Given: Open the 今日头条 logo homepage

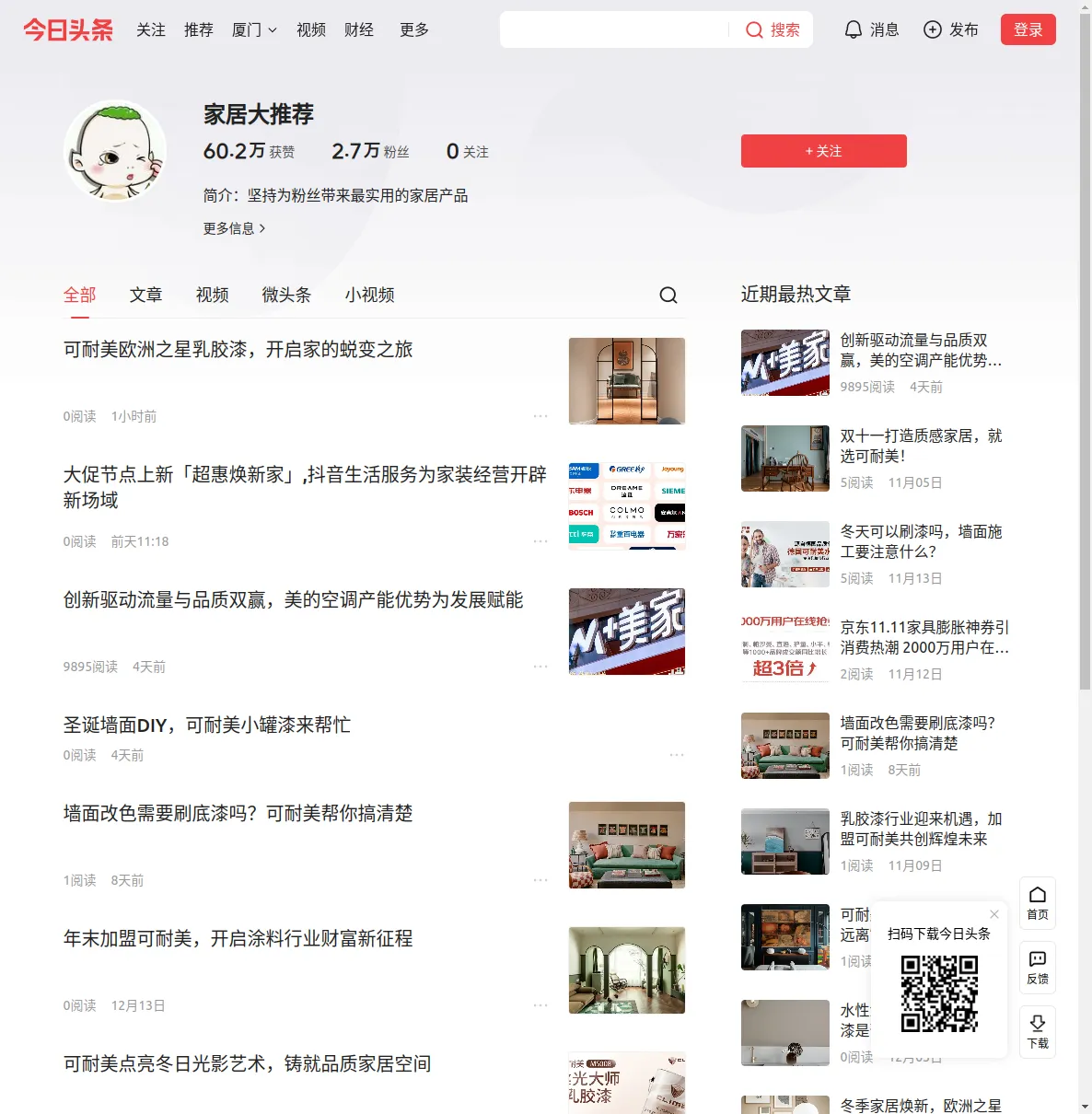Looking at the screenshot, I should pos(68,29).
